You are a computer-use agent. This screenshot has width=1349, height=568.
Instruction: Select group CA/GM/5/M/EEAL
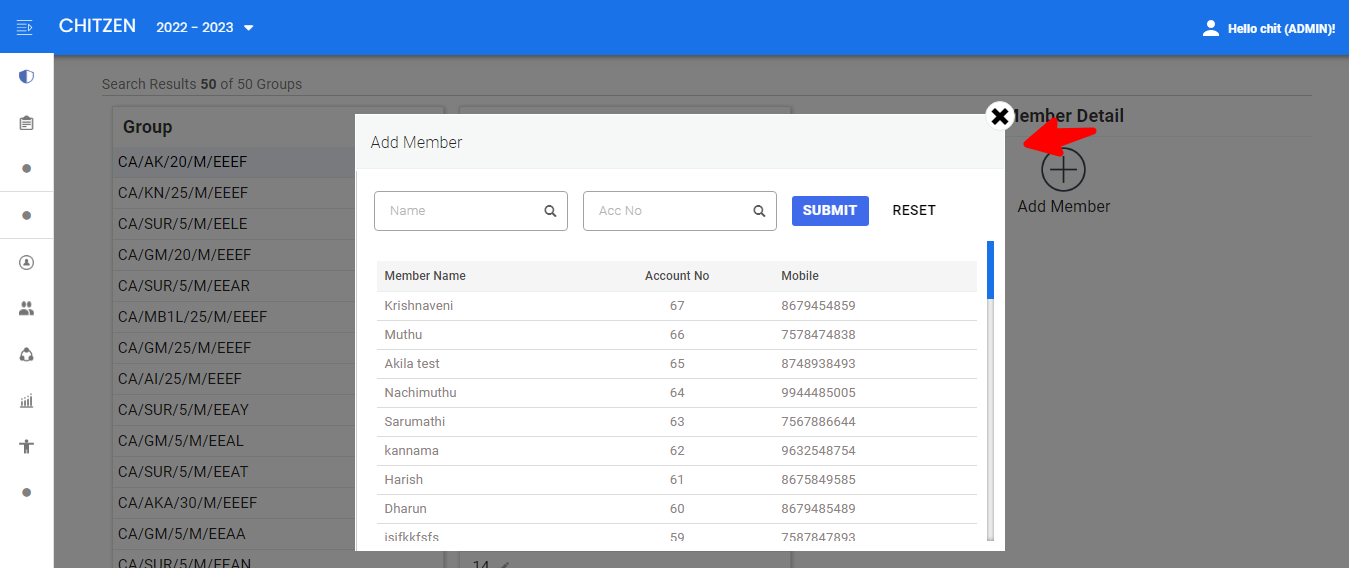[x=234, y=441]
